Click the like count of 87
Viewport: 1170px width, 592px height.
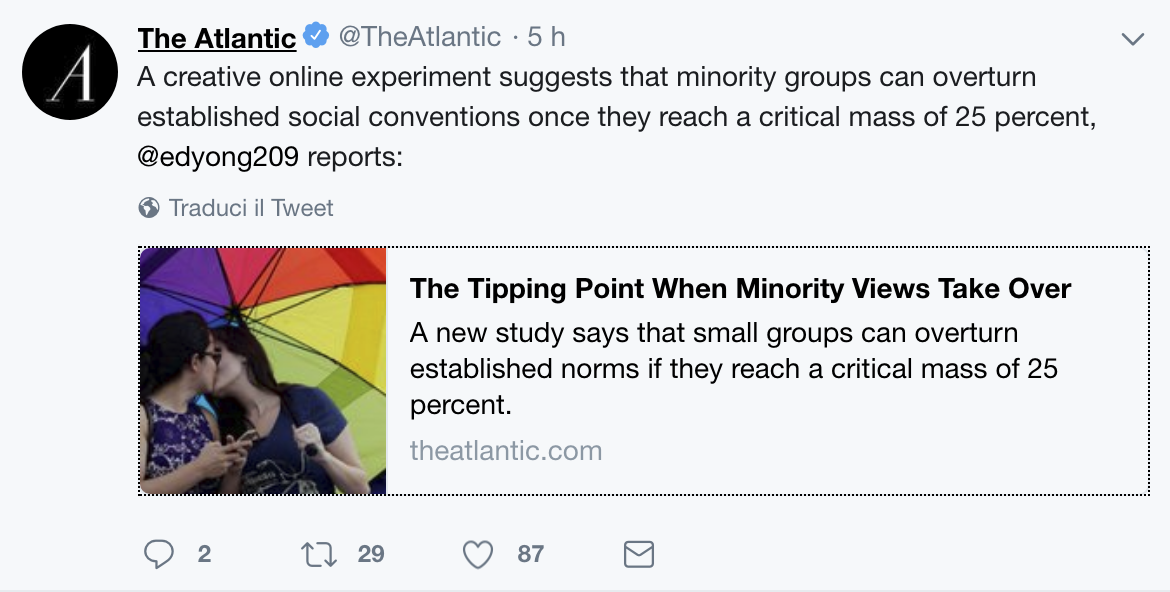point(530,554)
